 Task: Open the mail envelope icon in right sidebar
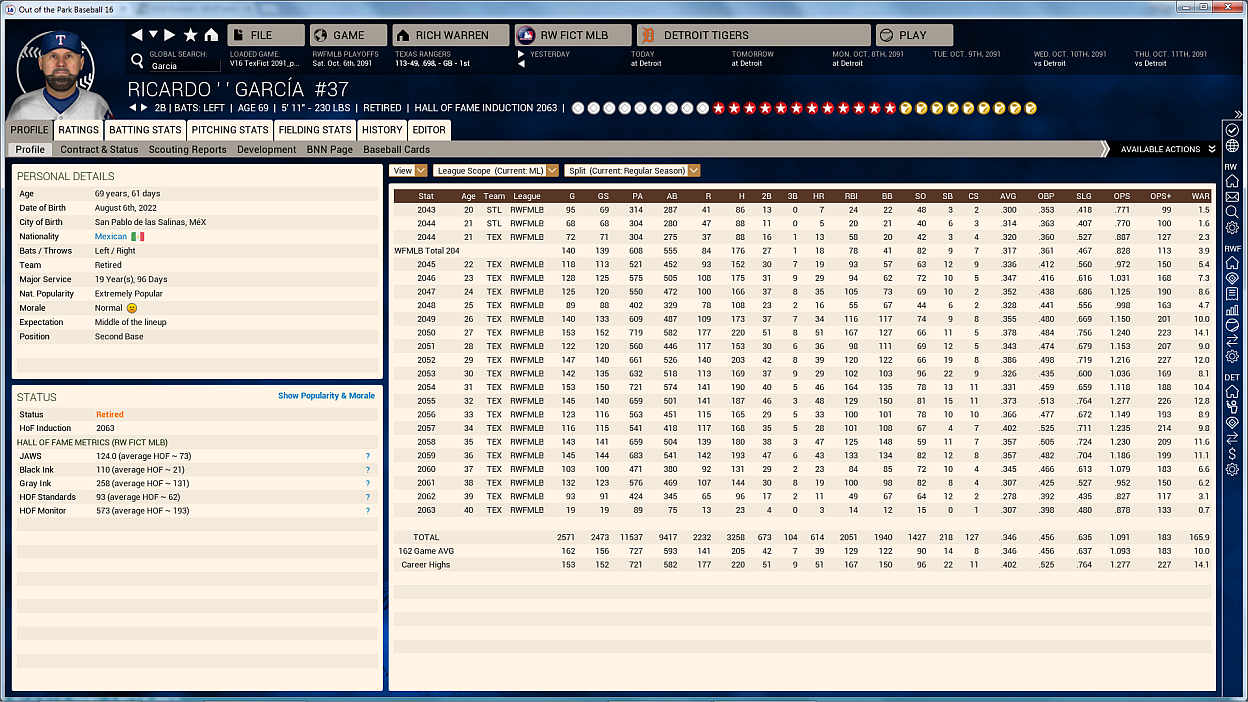coord(1232,197)
